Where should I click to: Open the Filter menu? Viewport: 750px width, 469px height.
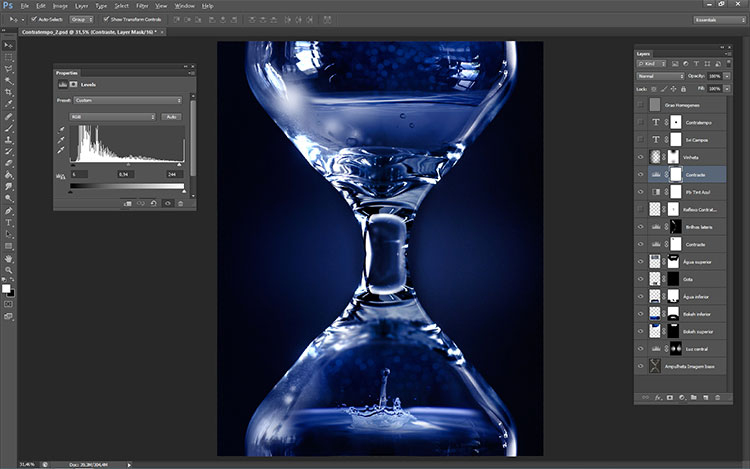[142, 6]
